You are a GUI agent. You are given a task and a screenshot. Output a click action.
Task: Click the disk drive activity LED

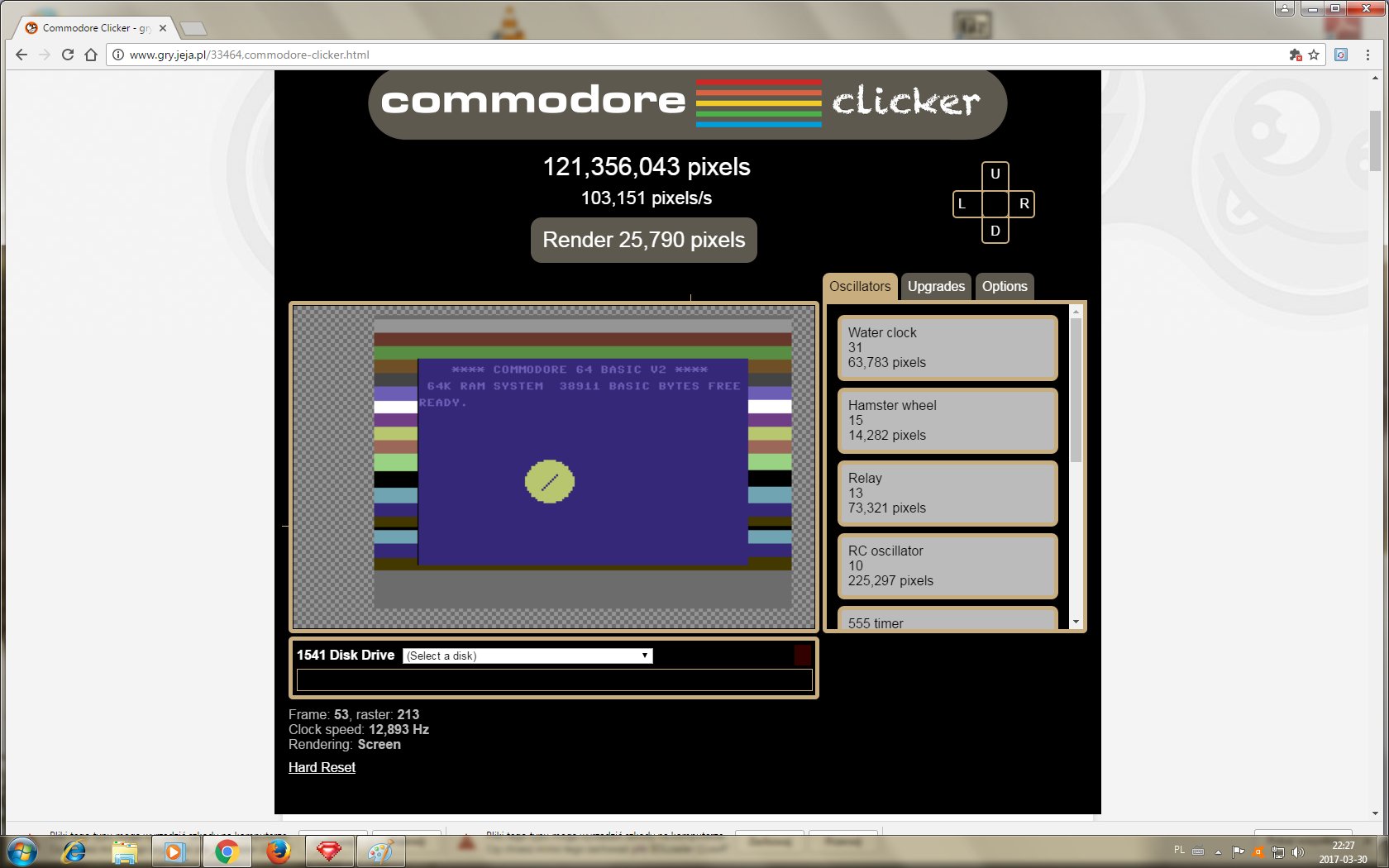(803, 656)
